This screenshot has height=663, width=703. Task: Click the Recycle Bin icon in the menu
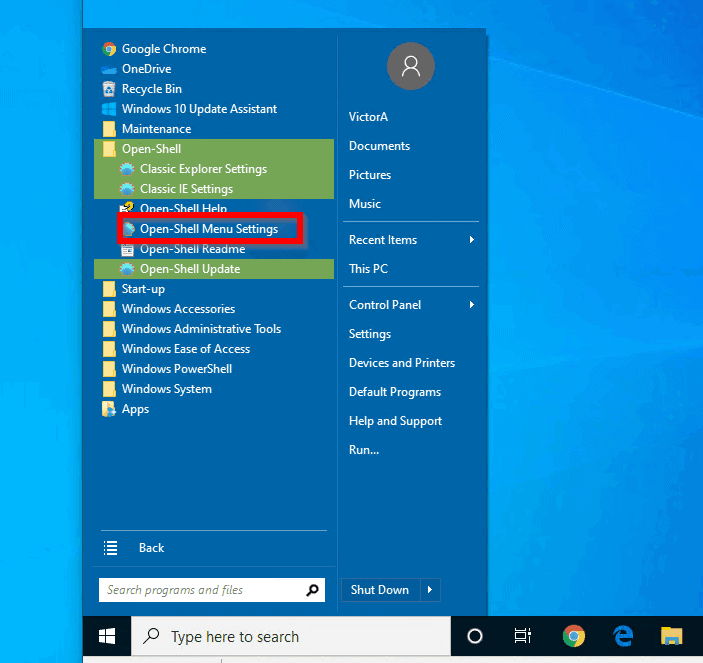point(109,89)
